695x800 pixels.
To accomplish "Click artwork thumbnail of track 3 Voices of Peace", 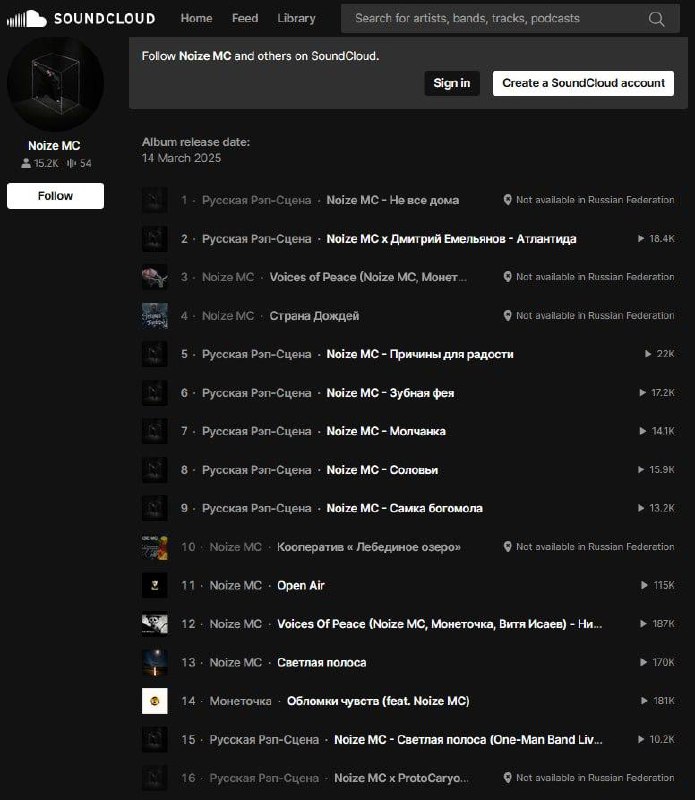I will click(x=155, y=277).
